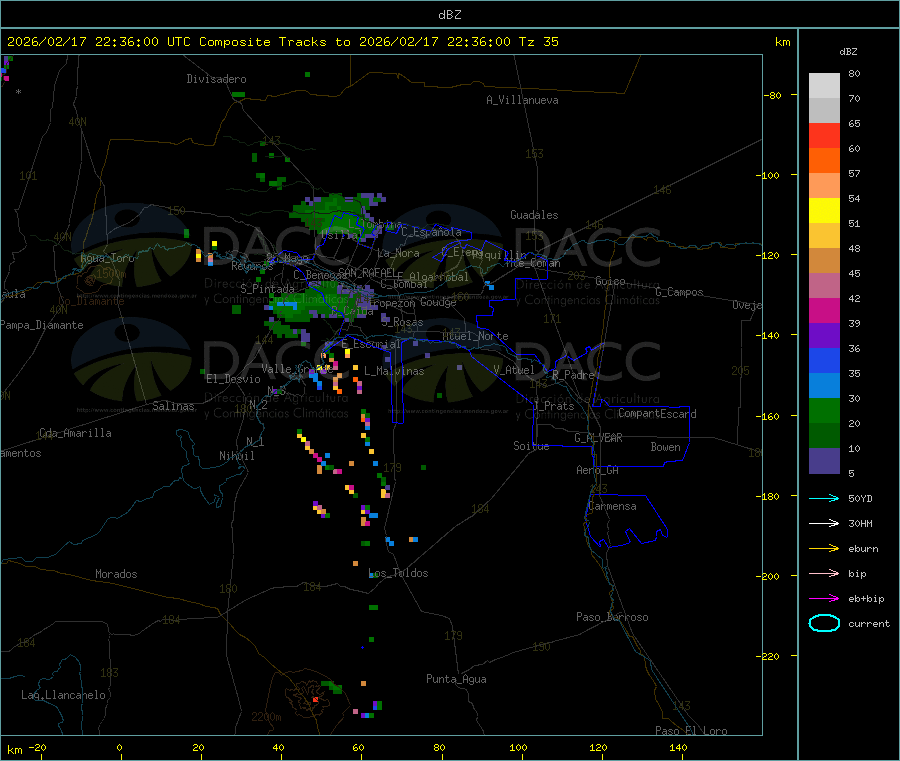Click the yellow eburn track arrow
Viewport: 900px width, 761px height.
(x=824, y=548)
